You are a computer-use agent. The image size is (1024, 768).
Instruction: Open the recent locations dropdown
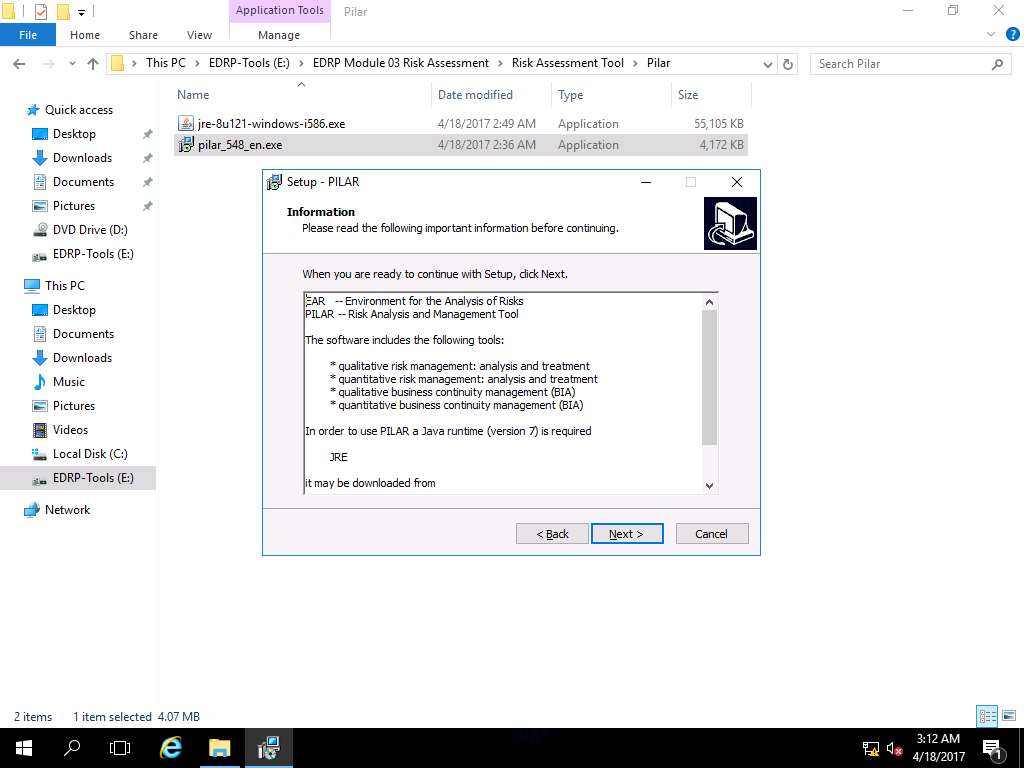pos(72,63)
